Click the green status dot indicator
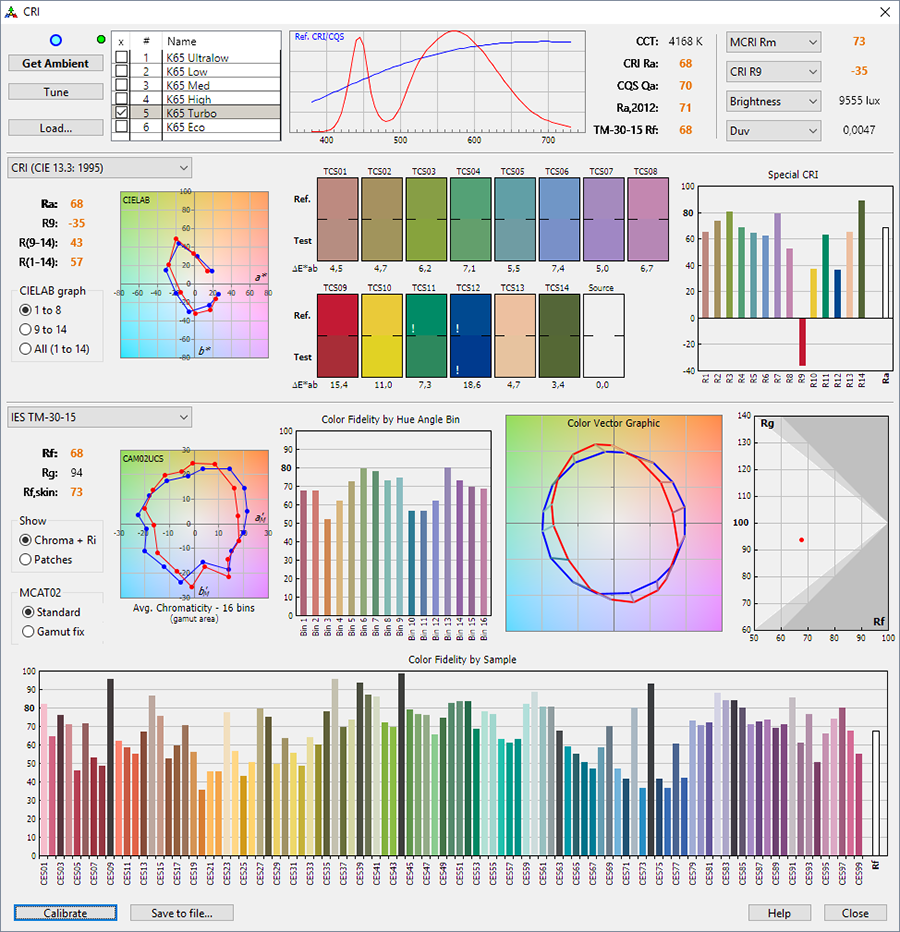The image size is (900, 932). pos(100,39)
